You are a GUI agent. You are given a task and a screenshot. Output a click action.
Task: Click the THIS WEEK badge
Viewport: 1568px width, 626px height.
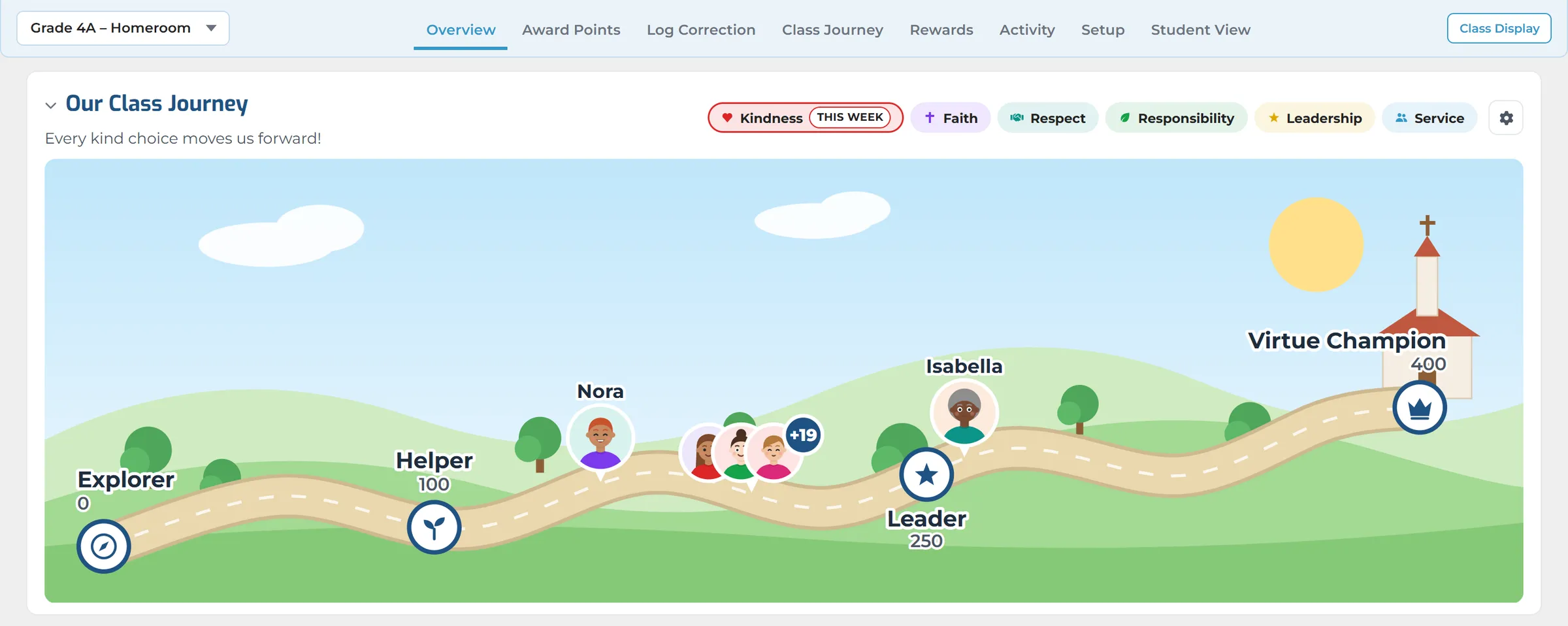pos(849,118)
